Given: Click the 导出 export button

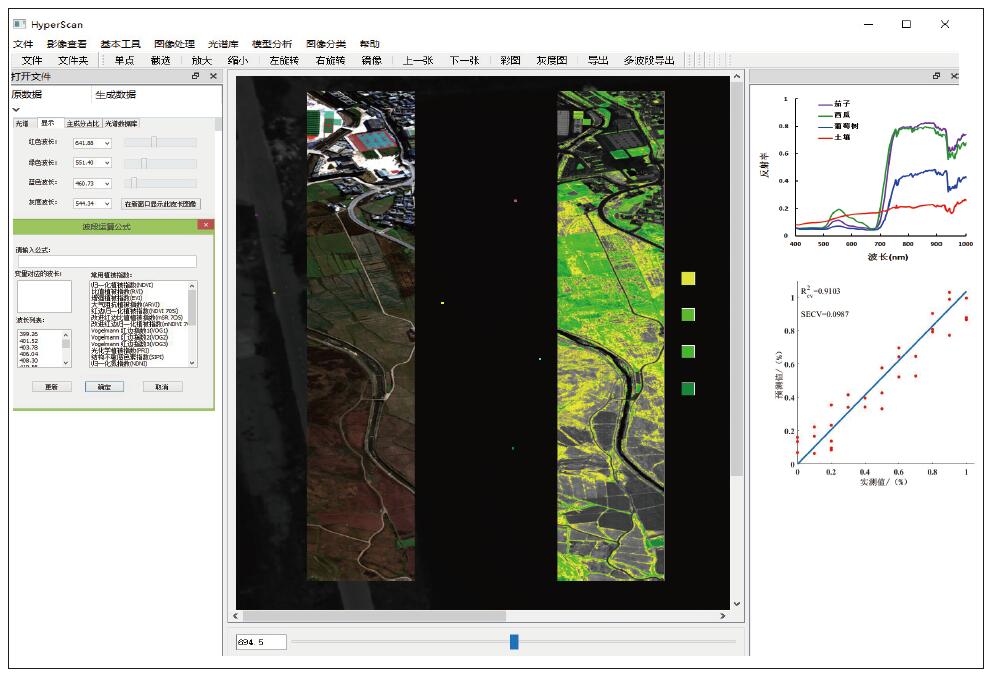Looking at the screenshot, I should tap(598, 60).
